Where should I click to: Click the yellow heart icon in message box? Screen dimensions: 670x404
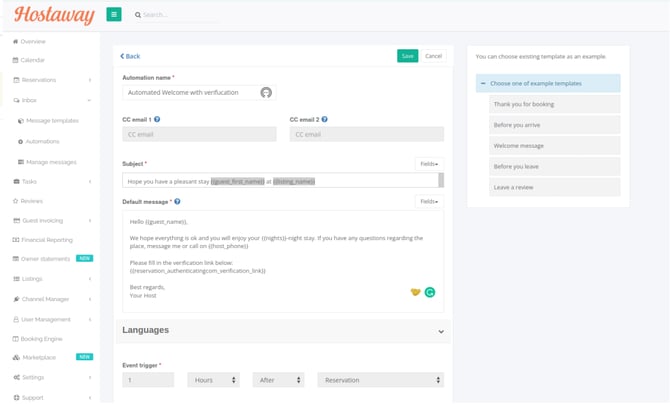click(415, 292)
